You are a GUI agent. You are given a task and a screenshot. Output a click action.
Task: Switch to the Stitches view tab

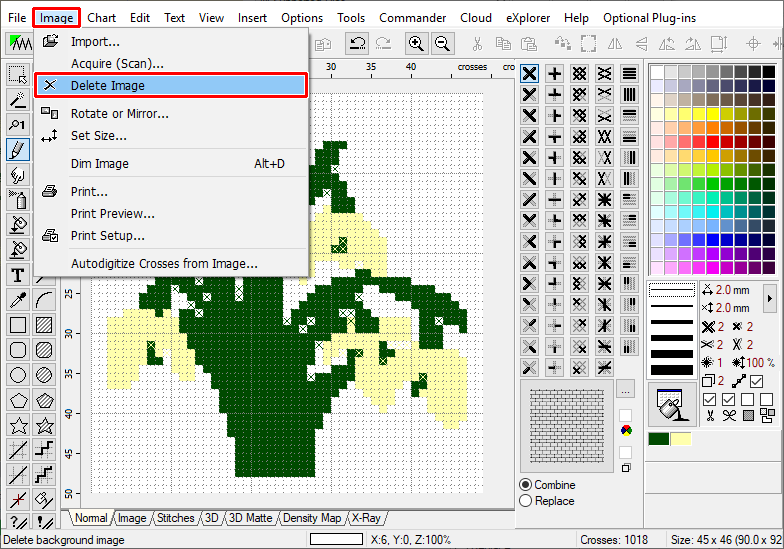[176, 518]
